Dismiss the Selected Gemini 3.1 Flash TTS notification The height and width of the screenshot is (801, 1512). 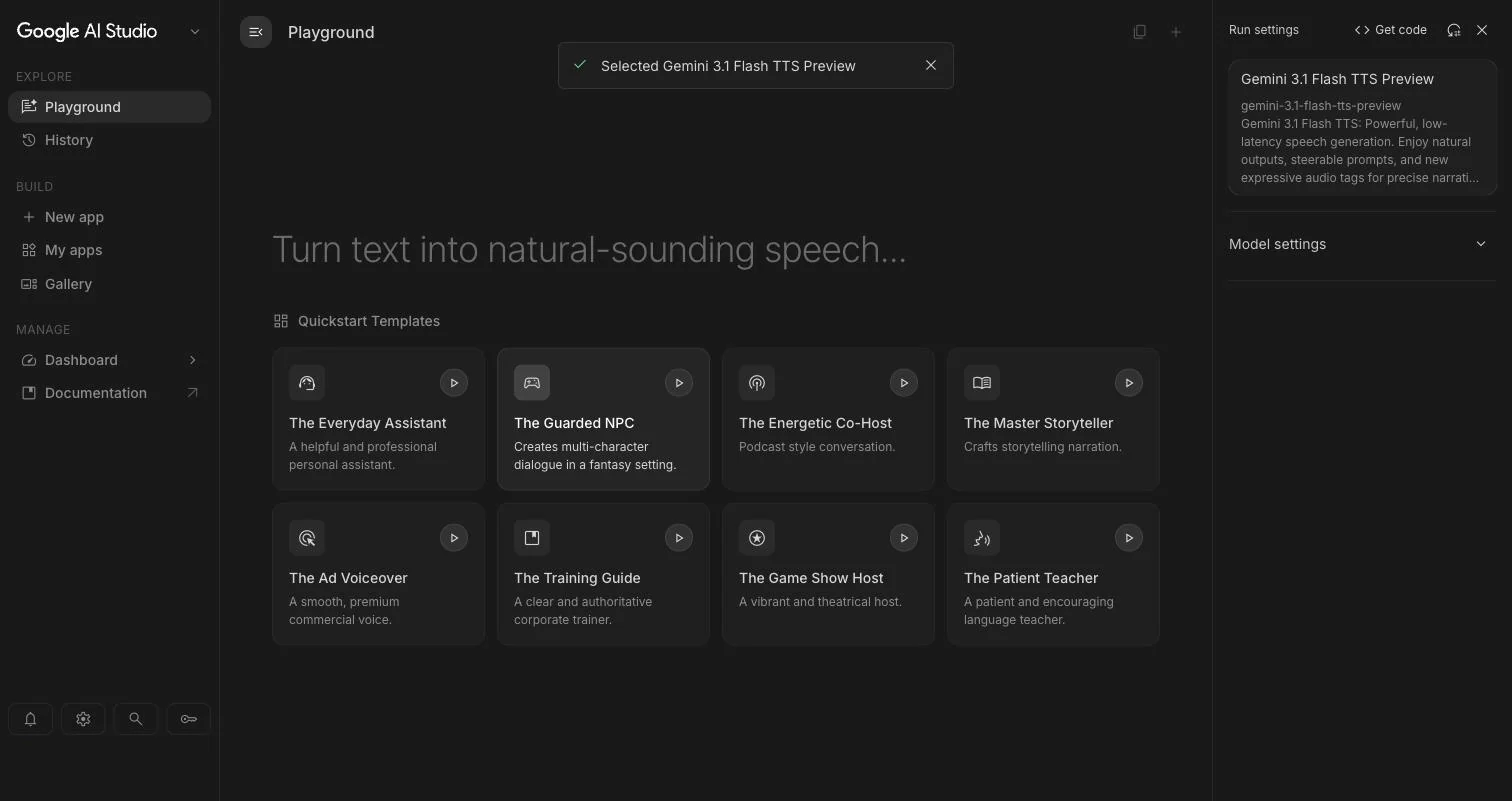coord(931,66)
